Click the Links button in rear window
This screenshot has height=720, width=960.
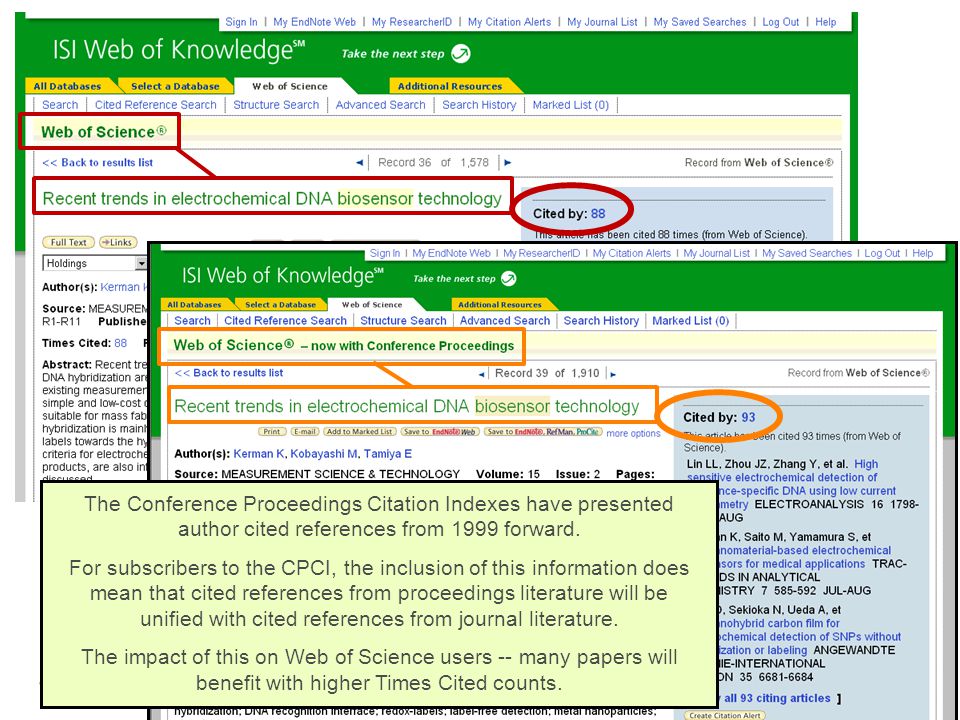pos(118,242)
